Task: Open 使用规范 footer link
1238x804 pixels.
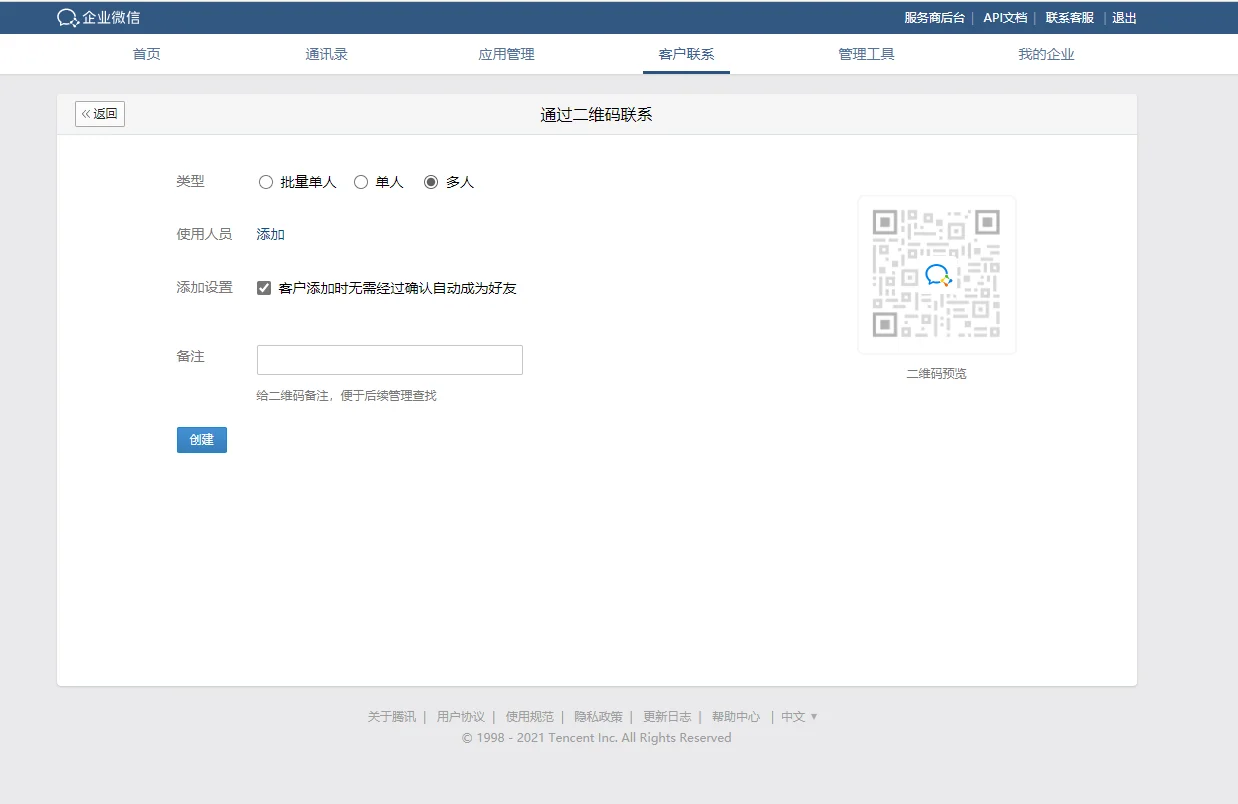Action: click(x=530, y=717)
